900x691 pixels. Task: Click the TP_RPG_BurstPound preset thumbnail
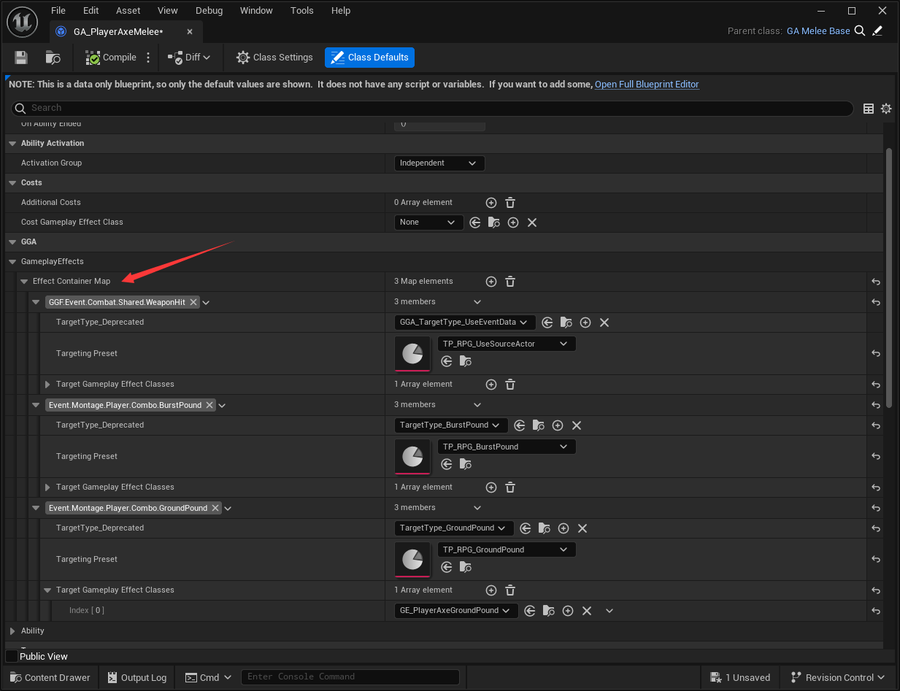point(412,457)
